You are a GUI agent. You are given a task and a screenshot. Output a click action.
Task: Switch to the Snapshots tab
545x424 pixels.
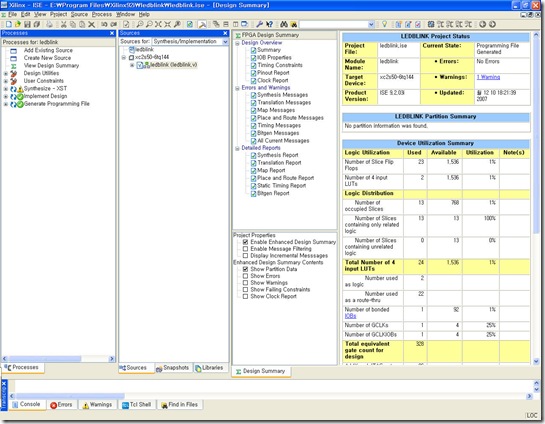[x=173, y=368]
